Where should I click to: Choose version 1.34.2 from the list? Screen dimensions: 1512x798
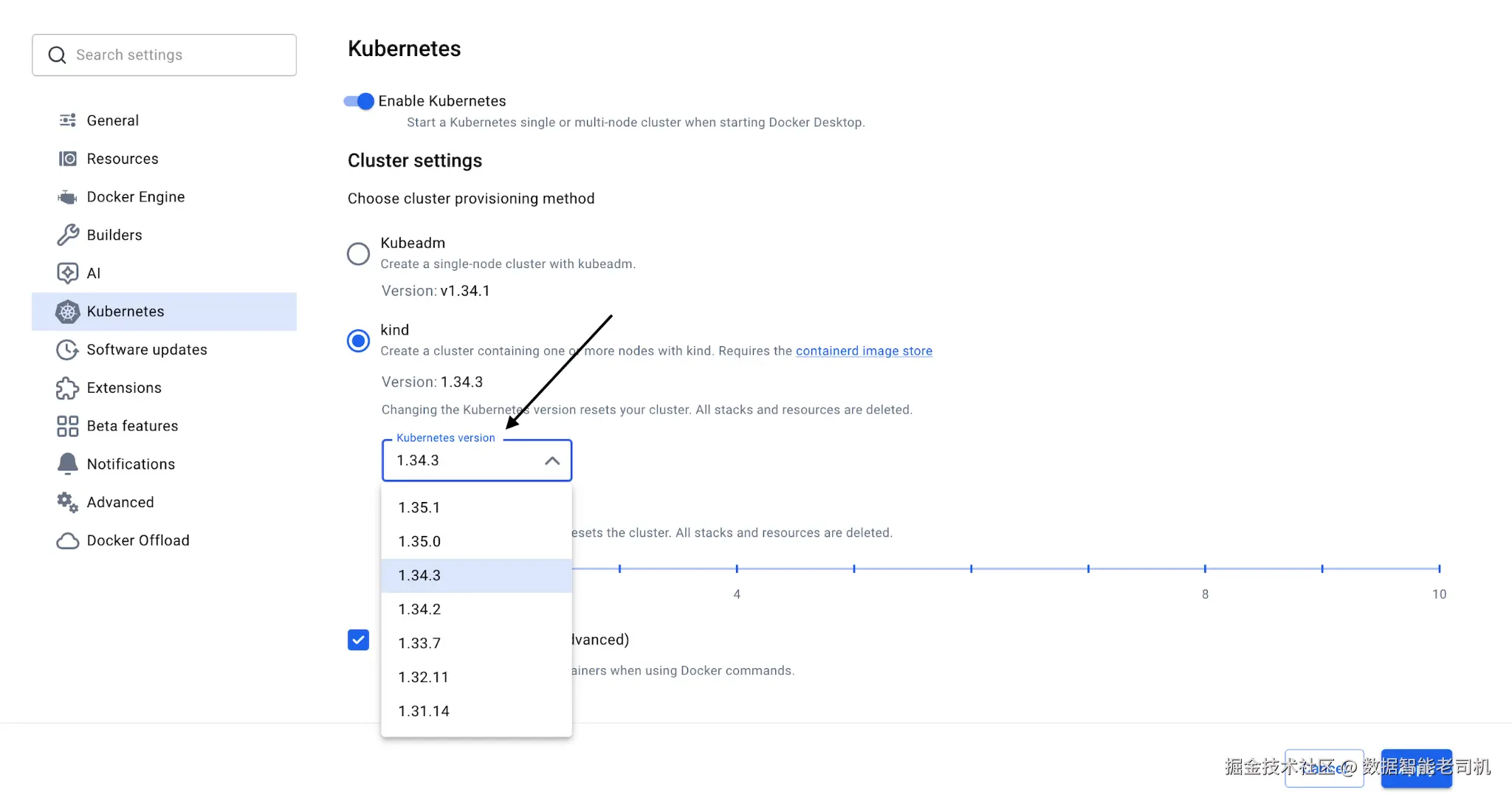click(477, 610)
